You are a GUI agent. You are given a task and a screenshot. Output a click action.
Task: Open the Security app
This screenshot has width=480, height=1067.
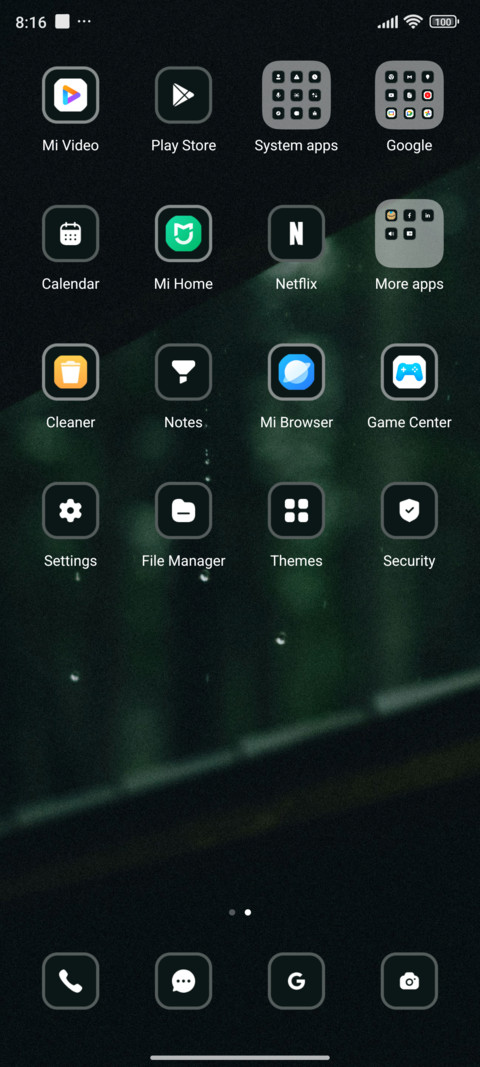[409, 510]
